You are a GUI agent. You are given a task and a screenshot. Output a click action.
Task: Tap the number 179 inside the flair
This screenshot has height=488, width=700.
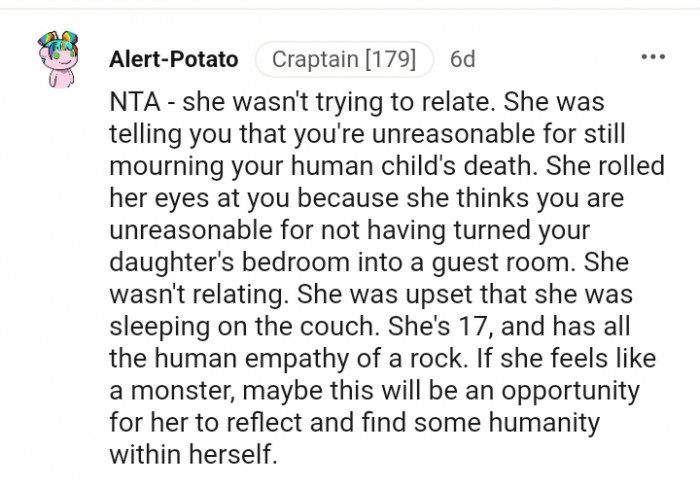coord(391,59)
